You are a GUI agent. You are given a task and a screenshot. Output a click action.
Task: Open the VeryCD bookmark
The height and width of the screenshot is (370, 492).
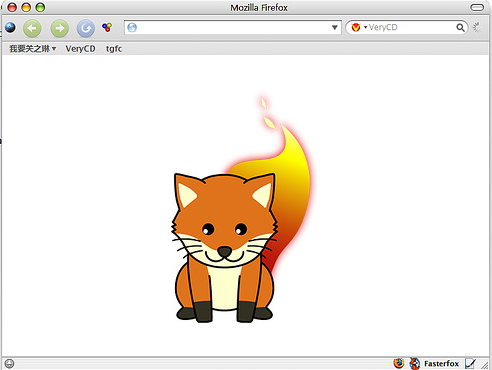click(x=80, y=49)
